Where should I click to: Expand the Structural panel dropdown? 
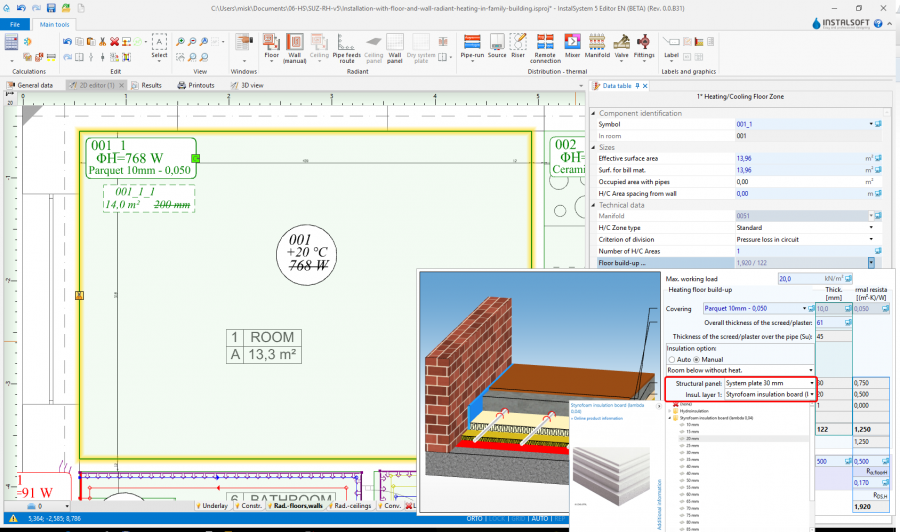point(811,383)
